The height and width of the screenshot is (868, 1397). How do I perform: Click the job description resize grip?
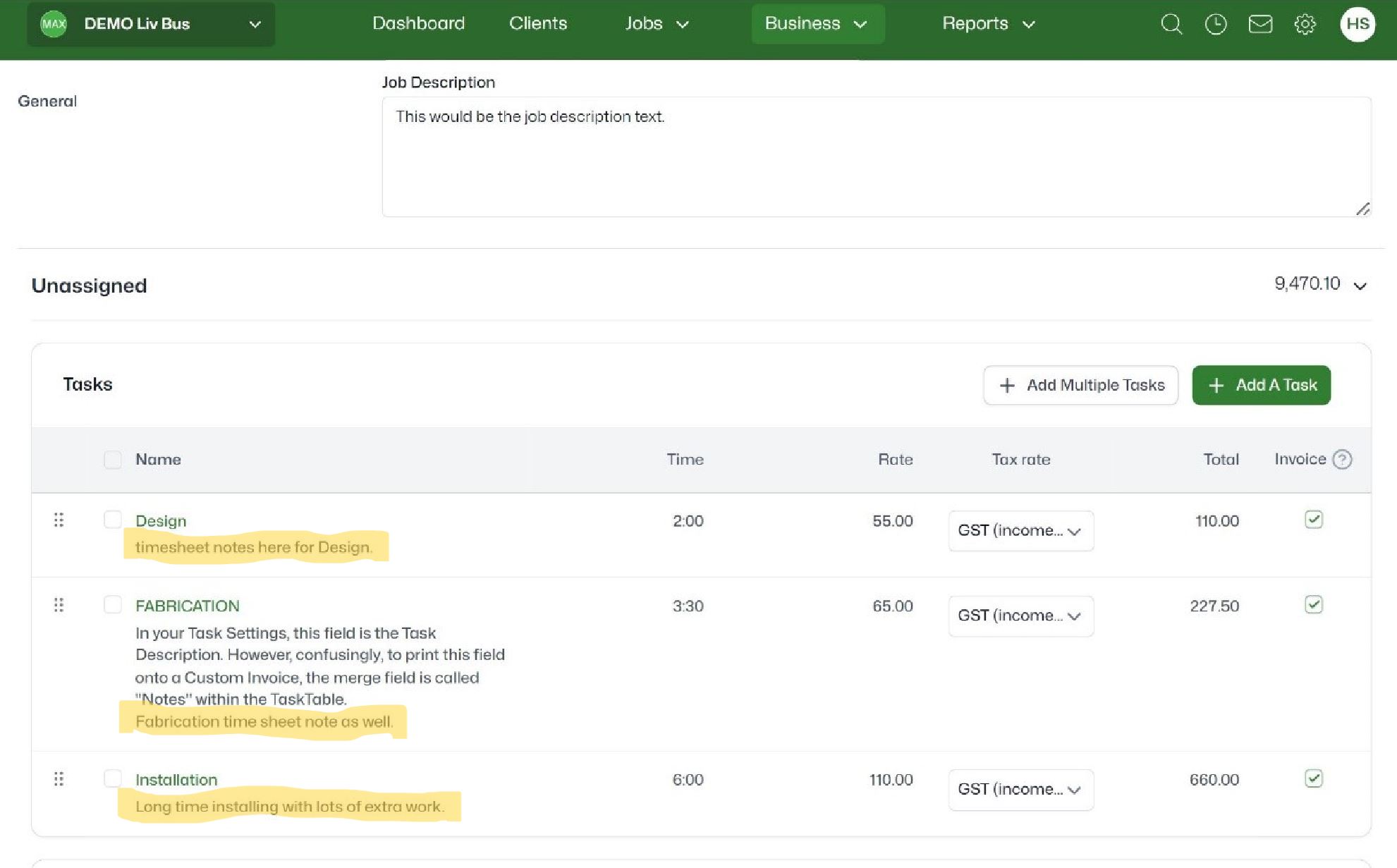tap(1362, 209)
